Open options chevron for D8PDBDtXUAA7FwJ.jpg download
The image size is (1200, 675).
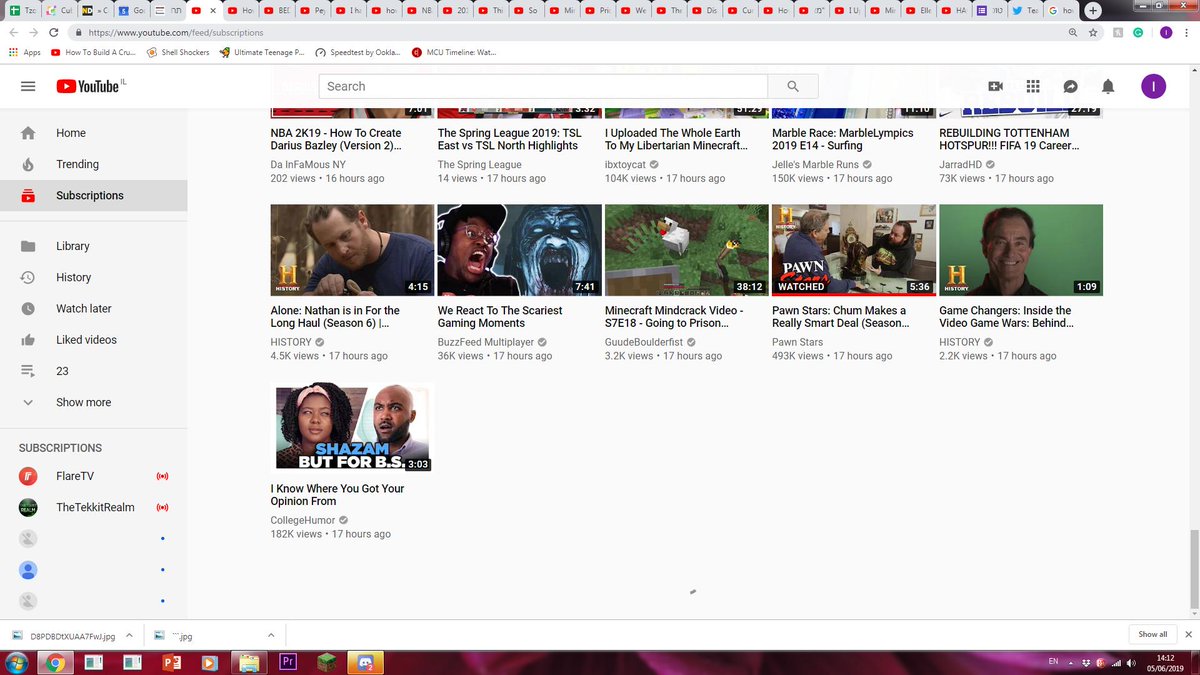[130, 635]
